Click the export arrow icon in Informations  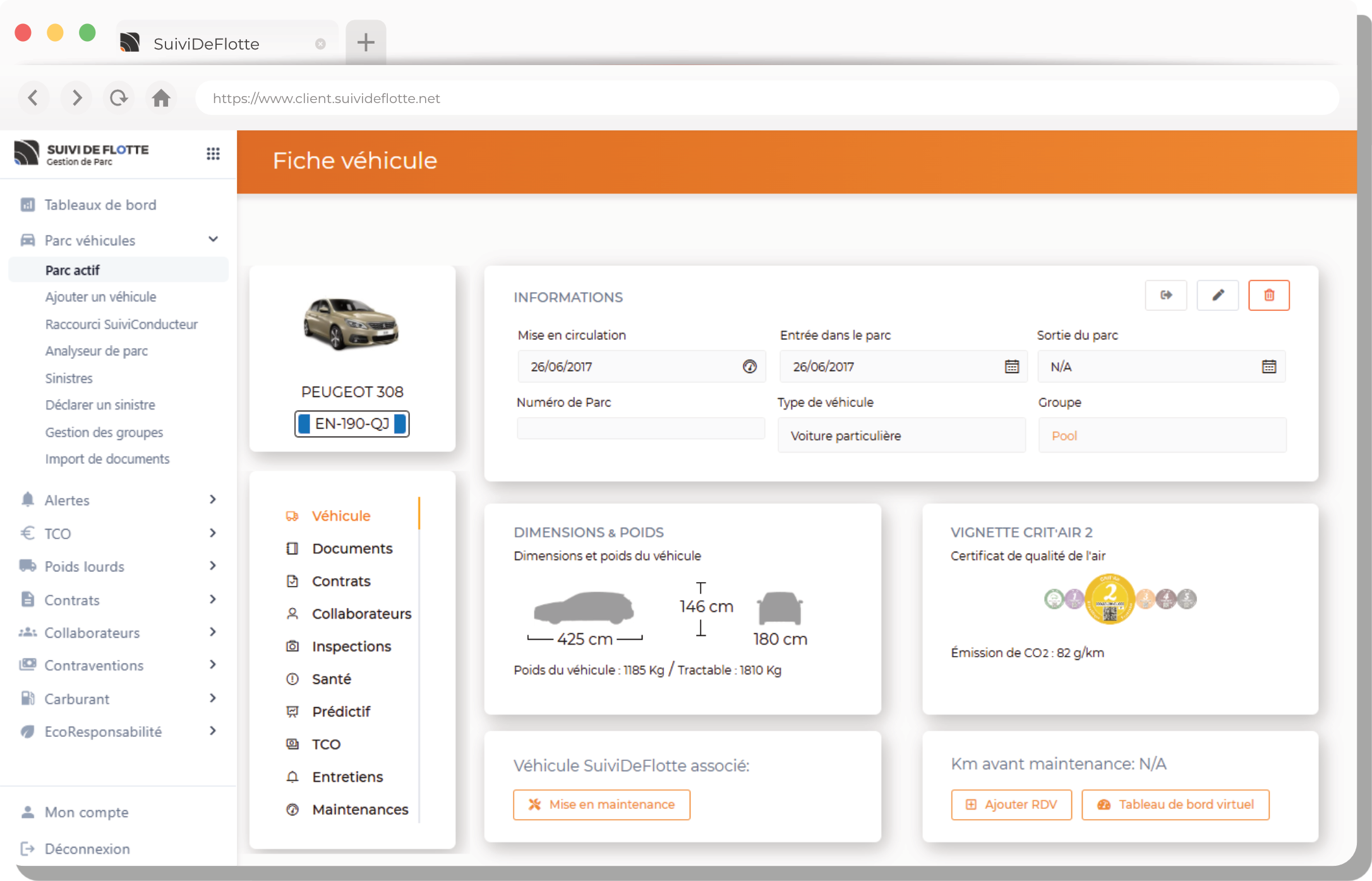click(1166, 296)
